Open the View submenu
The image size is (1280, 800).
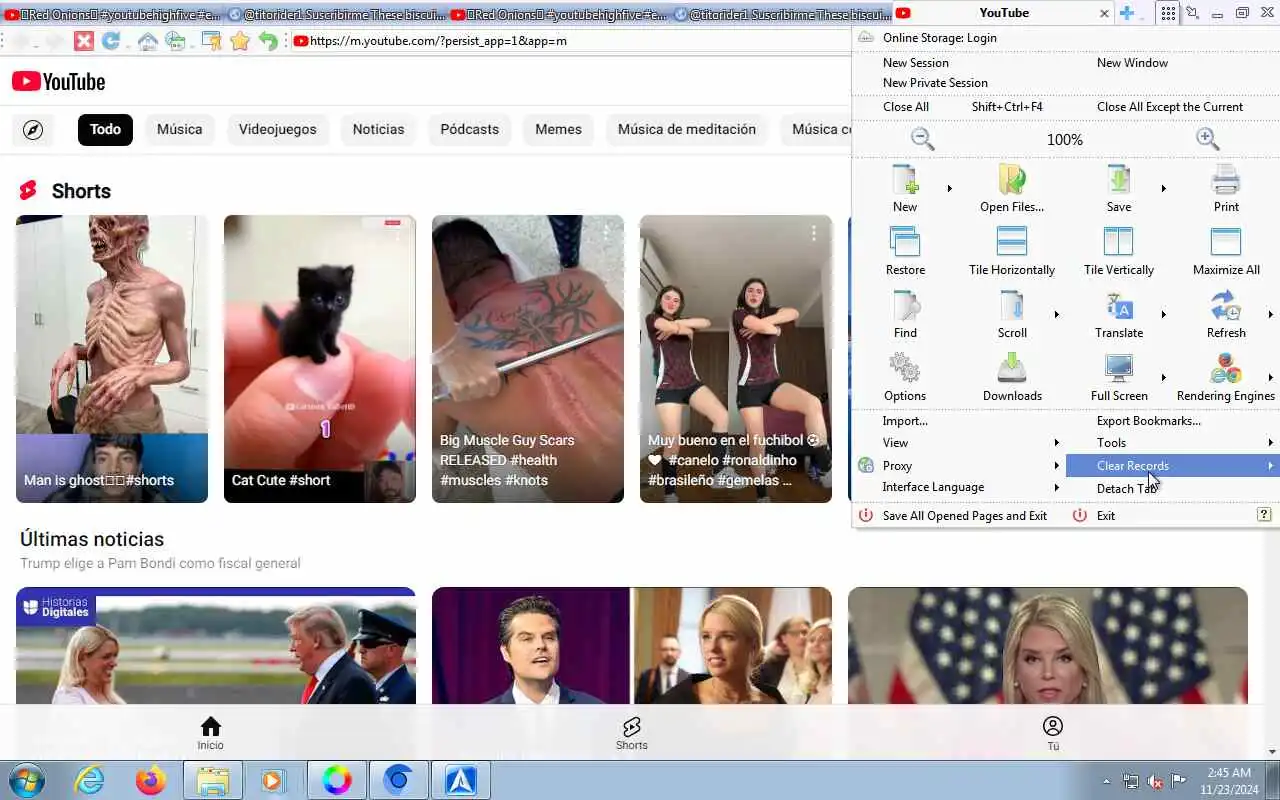pos(958,443)
